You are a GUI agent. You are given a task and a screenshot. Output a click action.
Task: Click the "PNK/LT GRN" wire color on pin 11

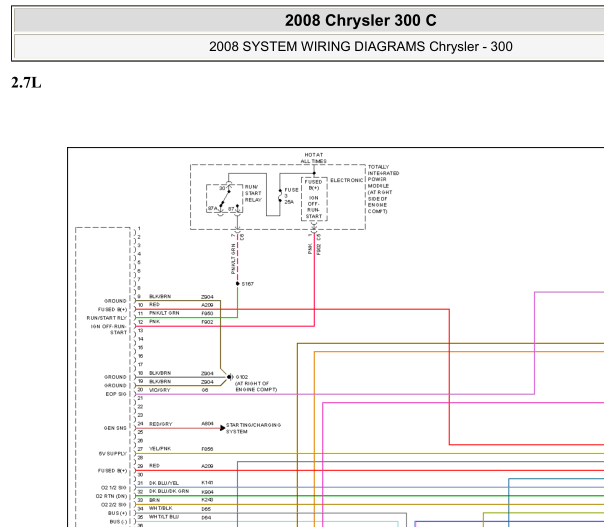[x=164, y=313]
